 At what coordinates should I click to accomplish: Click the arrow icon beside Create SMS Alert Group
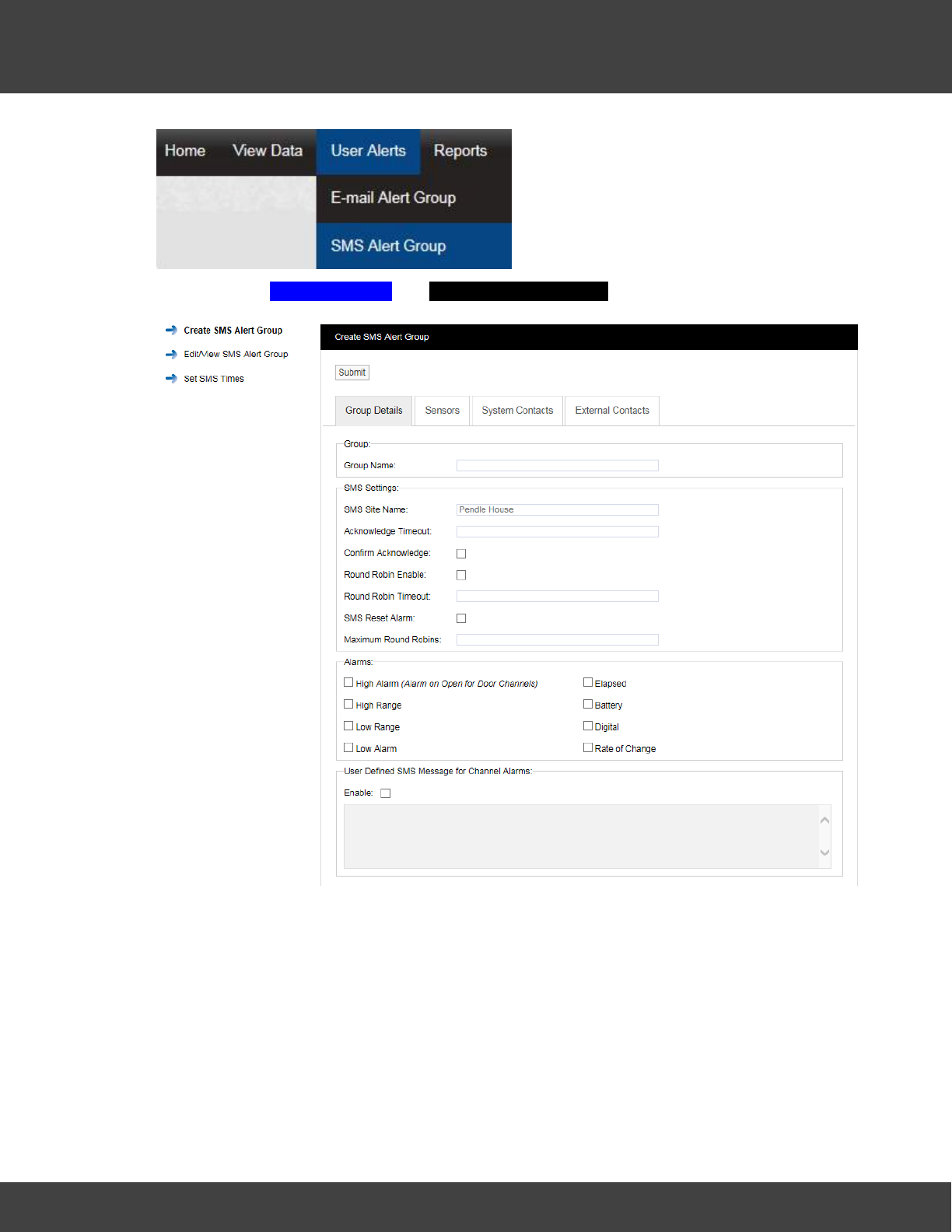coord(171,330)
